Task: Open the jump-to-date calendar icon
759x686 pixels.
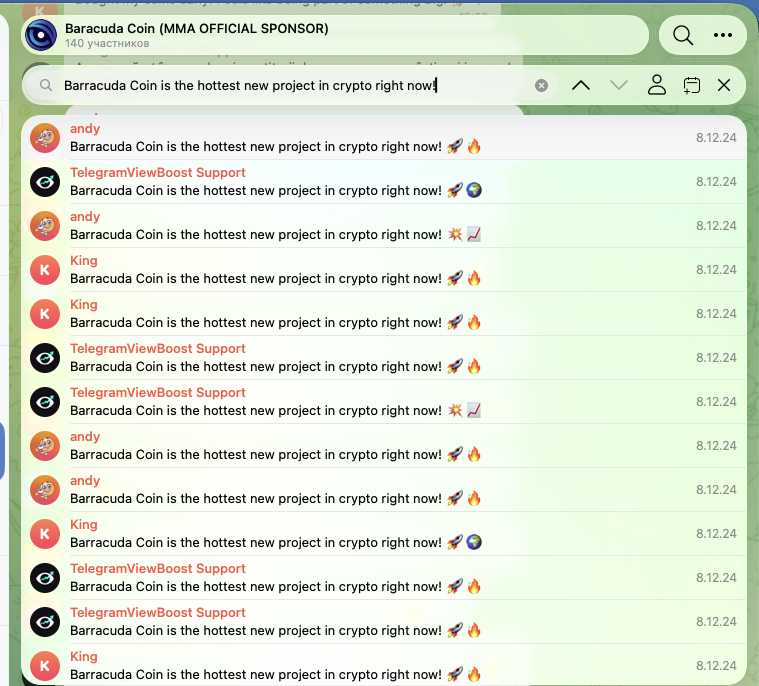Action: point(691,86)
